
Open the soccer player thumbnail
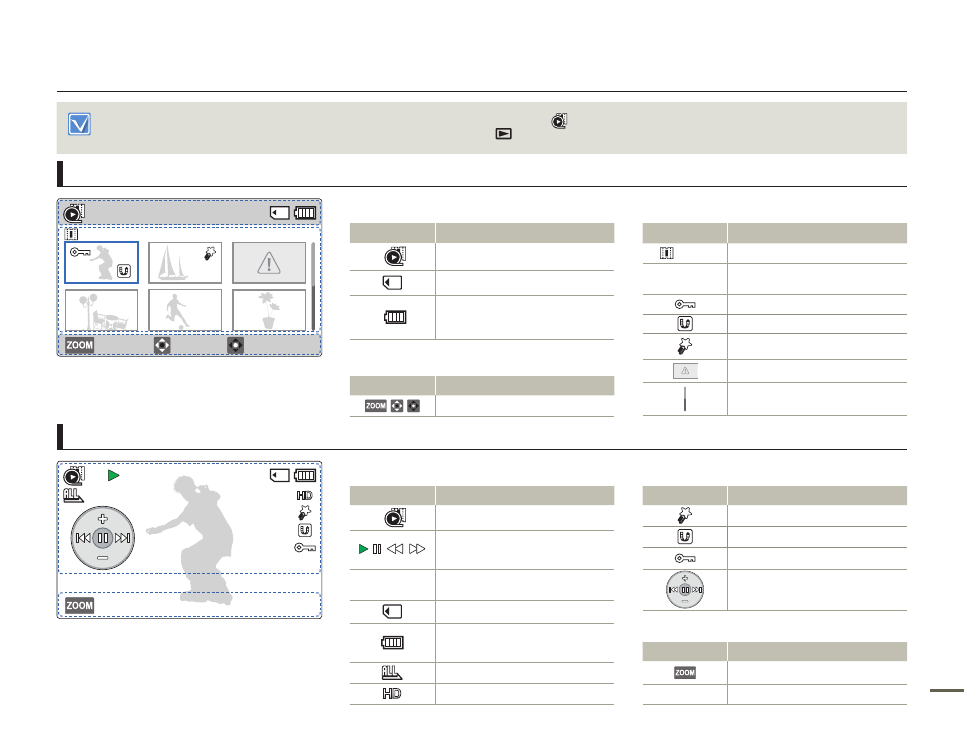click(x=185, y=310)
